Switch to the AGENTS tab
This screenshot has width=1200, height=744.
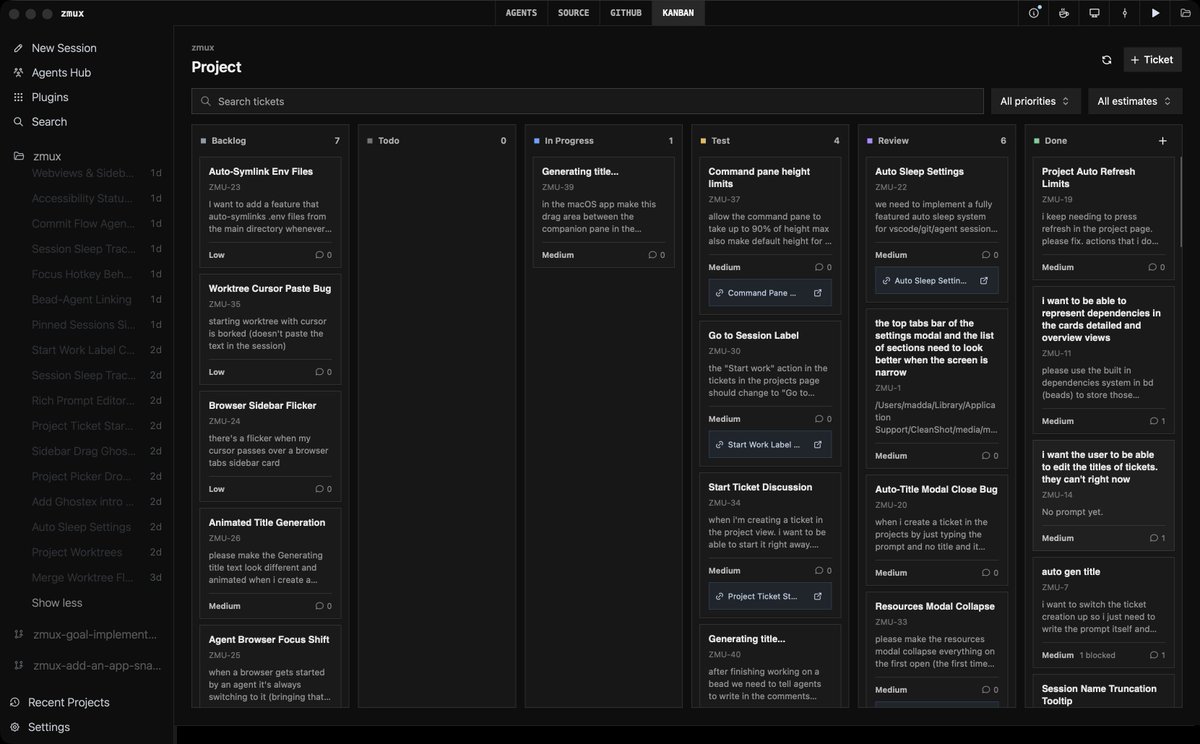[521, 13]
